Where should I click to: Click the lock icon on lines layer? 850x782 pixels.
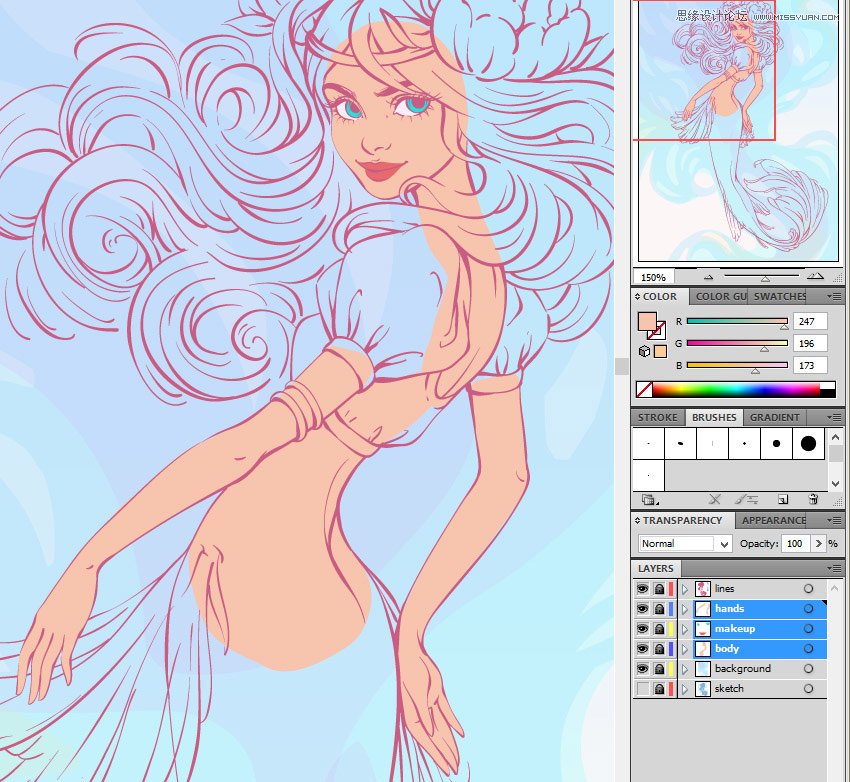click(659, 589)
